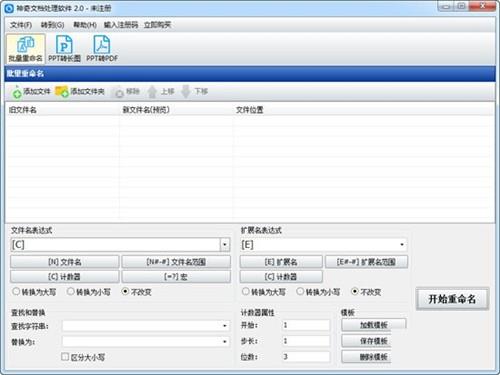Select extension 转换为小写 radio button
The height and width of the screenshot is (375, 500).
[x=300, y=292]
